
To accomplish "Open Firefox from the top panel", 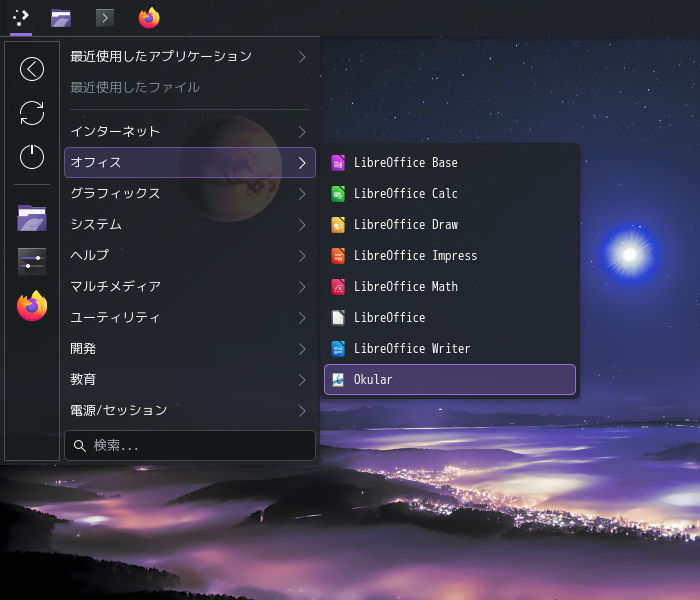I will (149, 18).
